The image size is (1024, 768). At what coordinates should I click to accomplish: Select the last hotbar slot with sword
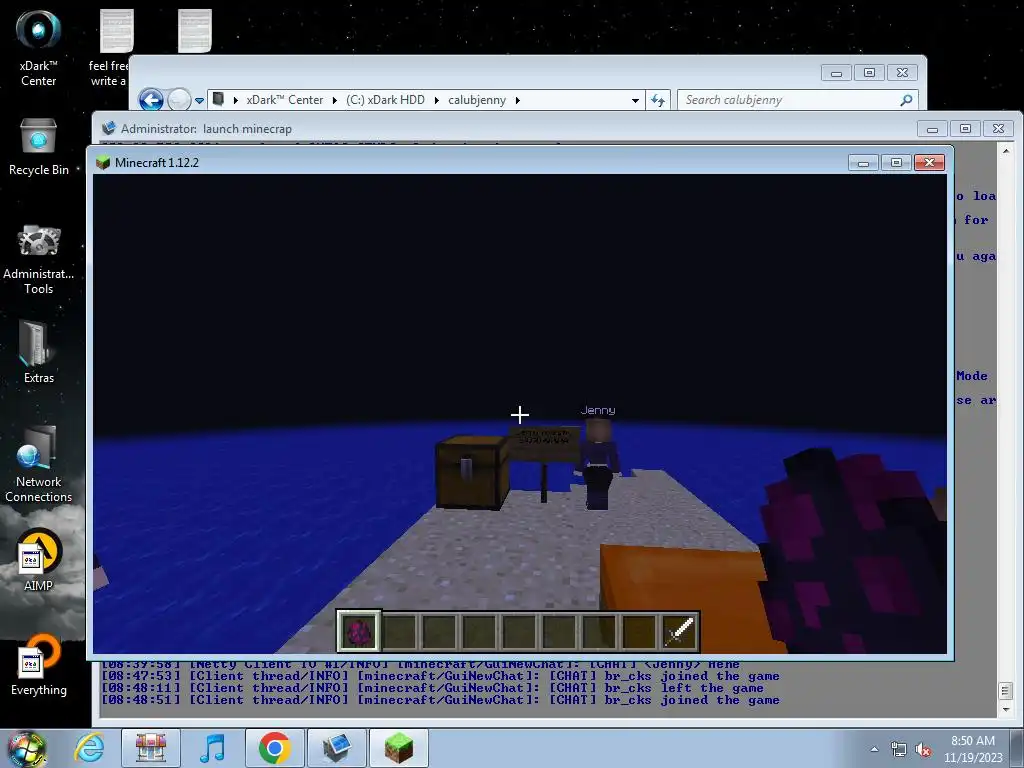(679, 632)
